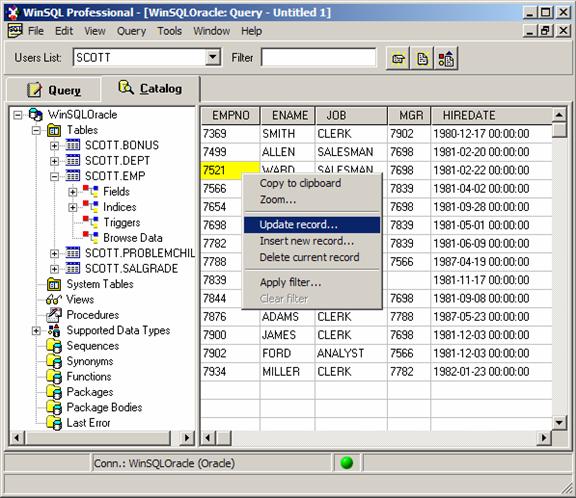Expand the SCOTT.DEPT table node
Image resolution: width=576 pixels, height=498 pixels.
pos(54,161)
